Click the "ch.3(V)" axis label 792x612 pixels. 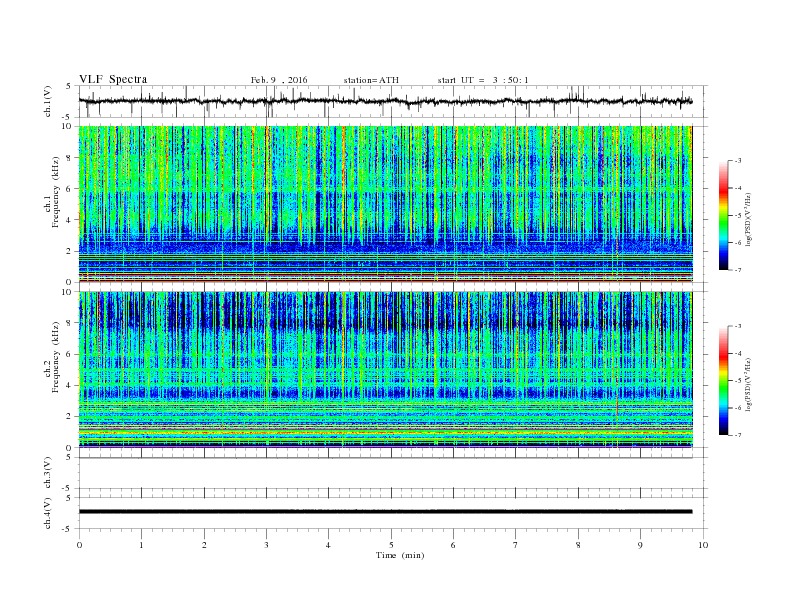tap(48, 473)
